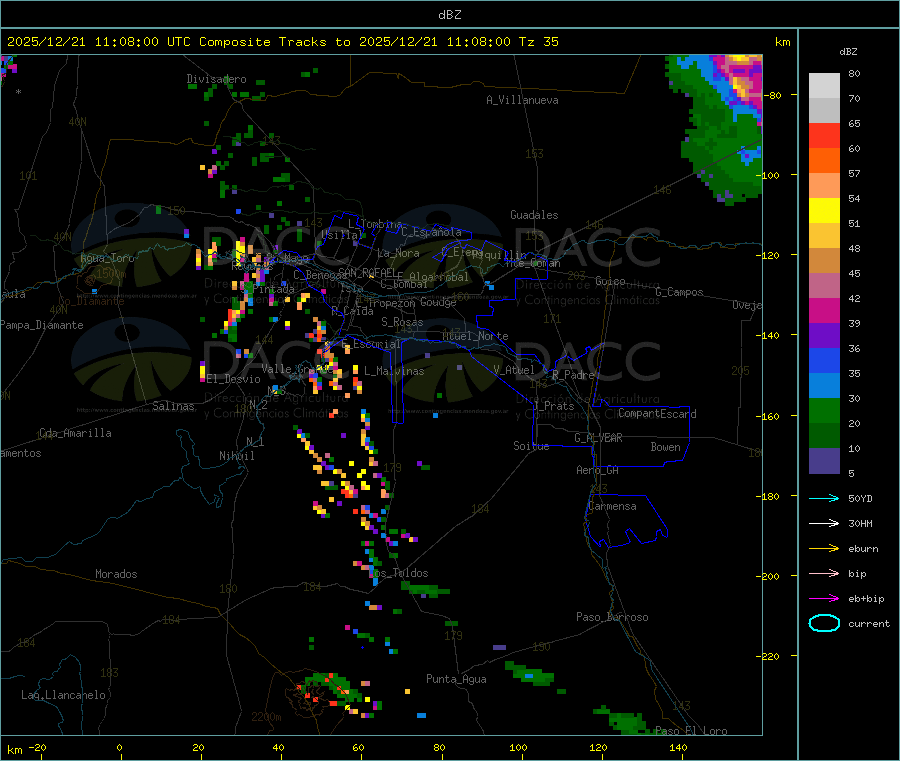Click the A_Villanueva map label
Screen dimensions: 900x761
(522, 100)
